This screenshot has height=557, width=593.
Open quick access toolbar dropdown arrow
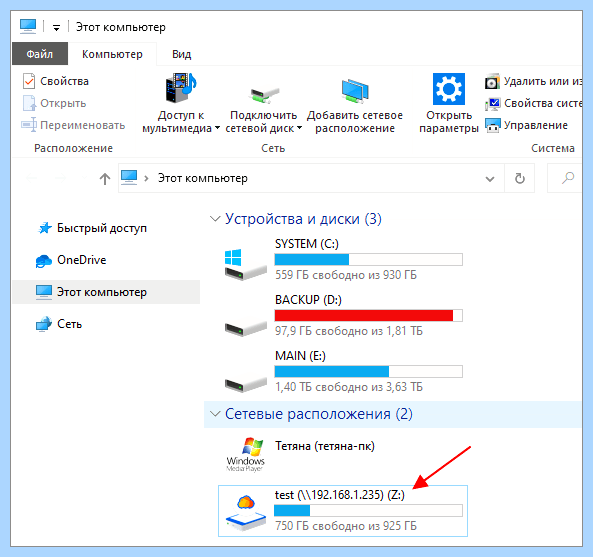(x=56, y=28)
